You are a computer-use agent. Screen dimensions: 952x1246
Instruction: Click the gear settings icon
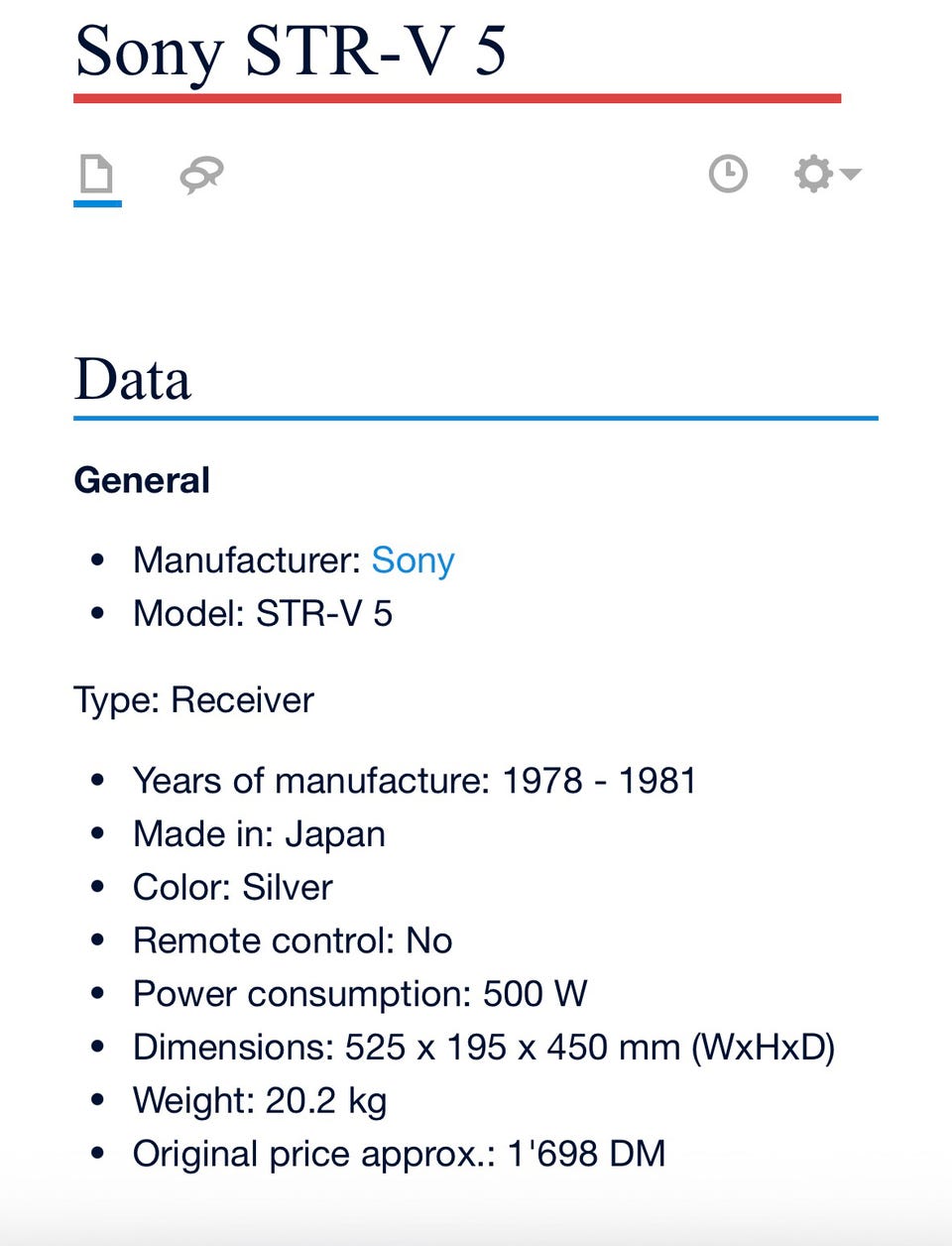(813, 174)
